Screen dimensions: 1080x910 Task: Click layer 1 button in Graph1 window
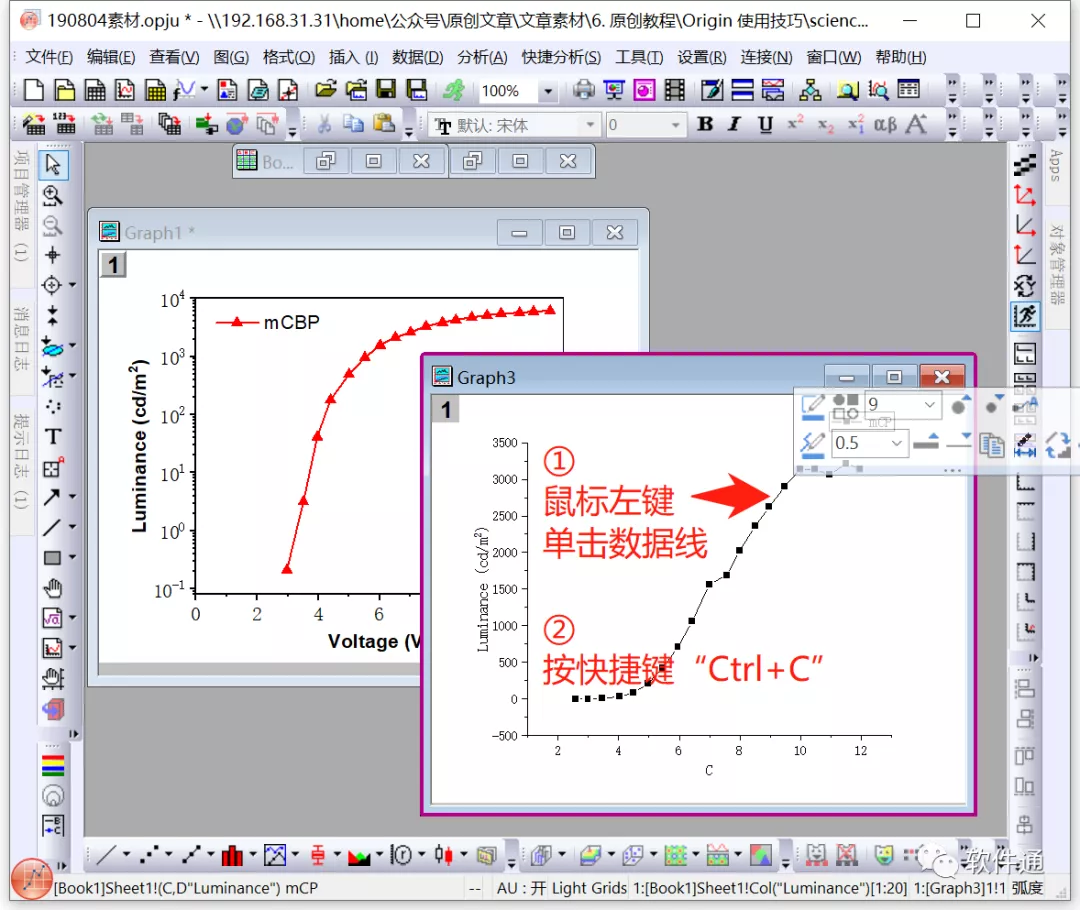114,265
